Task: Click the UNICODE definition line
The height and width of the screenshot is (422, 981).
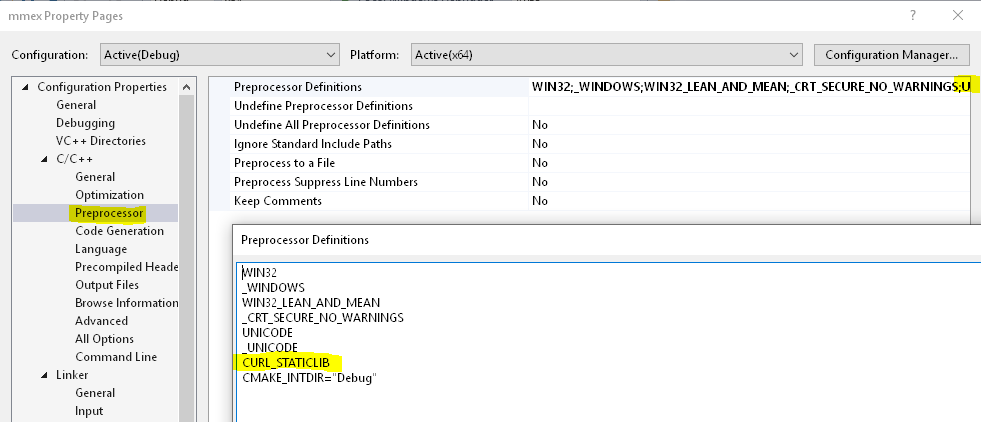Action: [267, 333]
